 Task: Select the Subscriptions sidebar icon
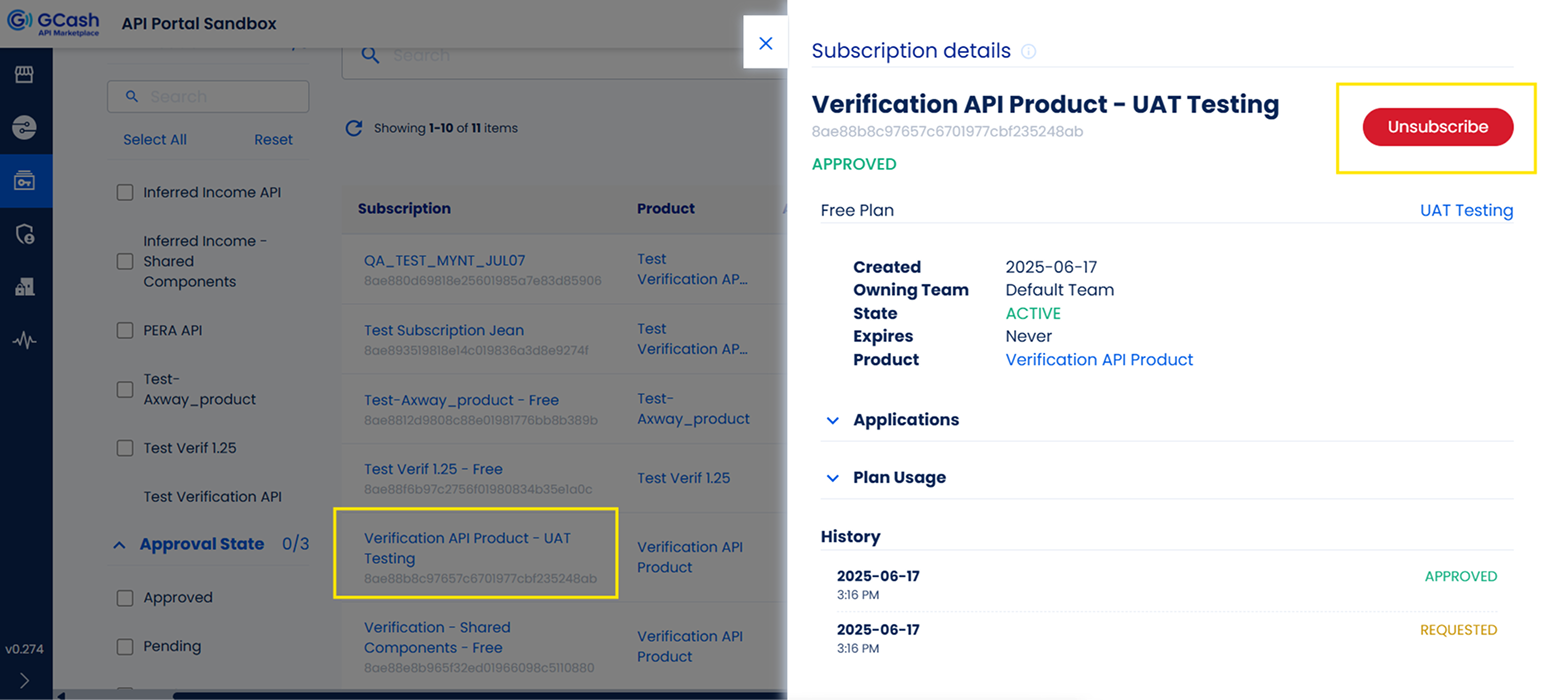pos(25,180)
